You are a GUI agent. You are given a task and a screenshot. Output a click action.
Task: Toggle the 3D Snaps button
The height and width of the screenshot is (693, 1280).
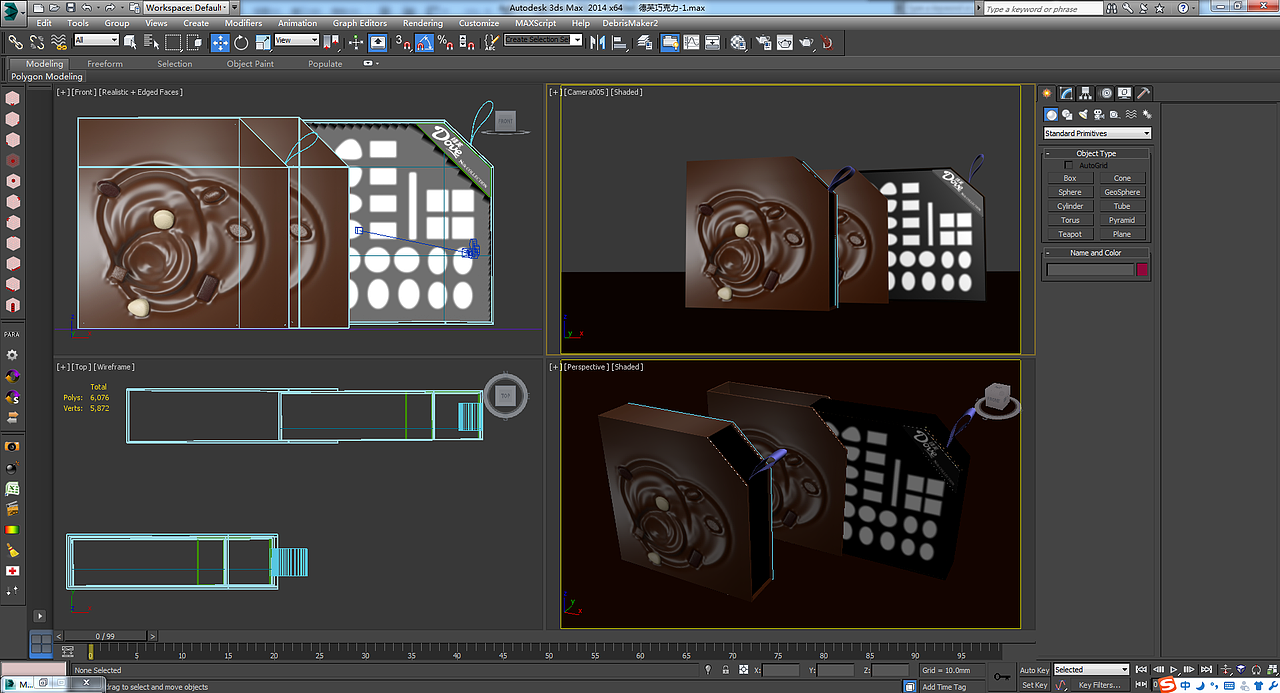pyautogui.click(x=403, y=43)
